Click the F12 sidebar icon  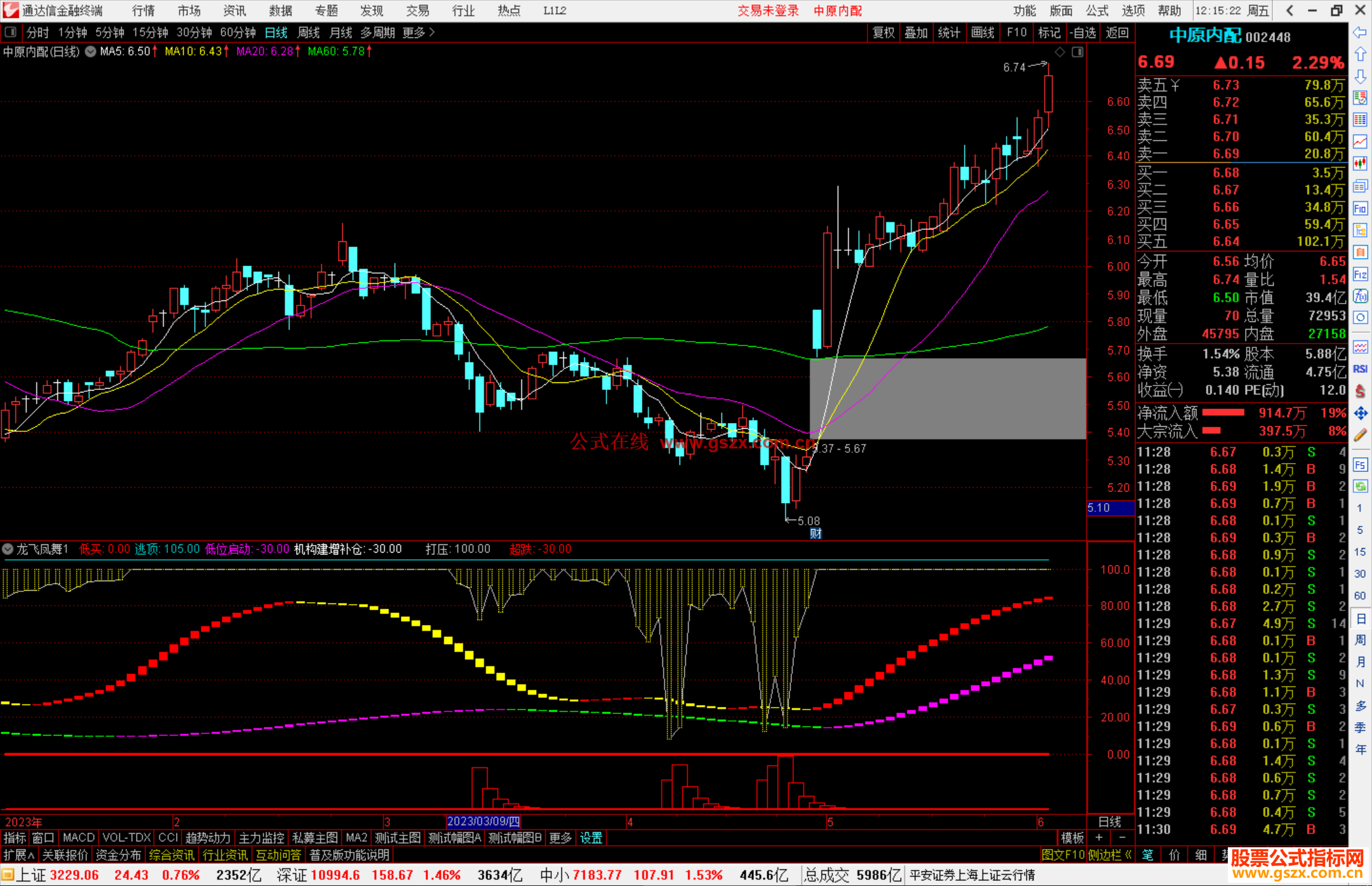pos(1360,274)
